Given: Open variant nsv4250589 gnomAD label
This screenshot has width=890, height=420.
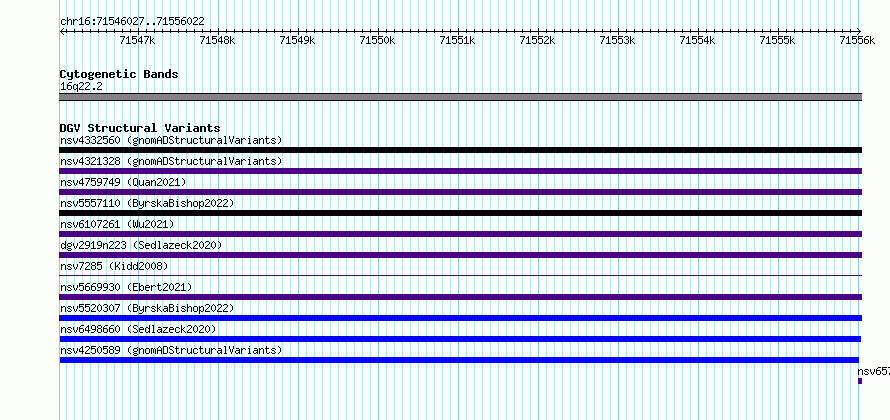Looking at the screenshot, I should coord(171,350).
